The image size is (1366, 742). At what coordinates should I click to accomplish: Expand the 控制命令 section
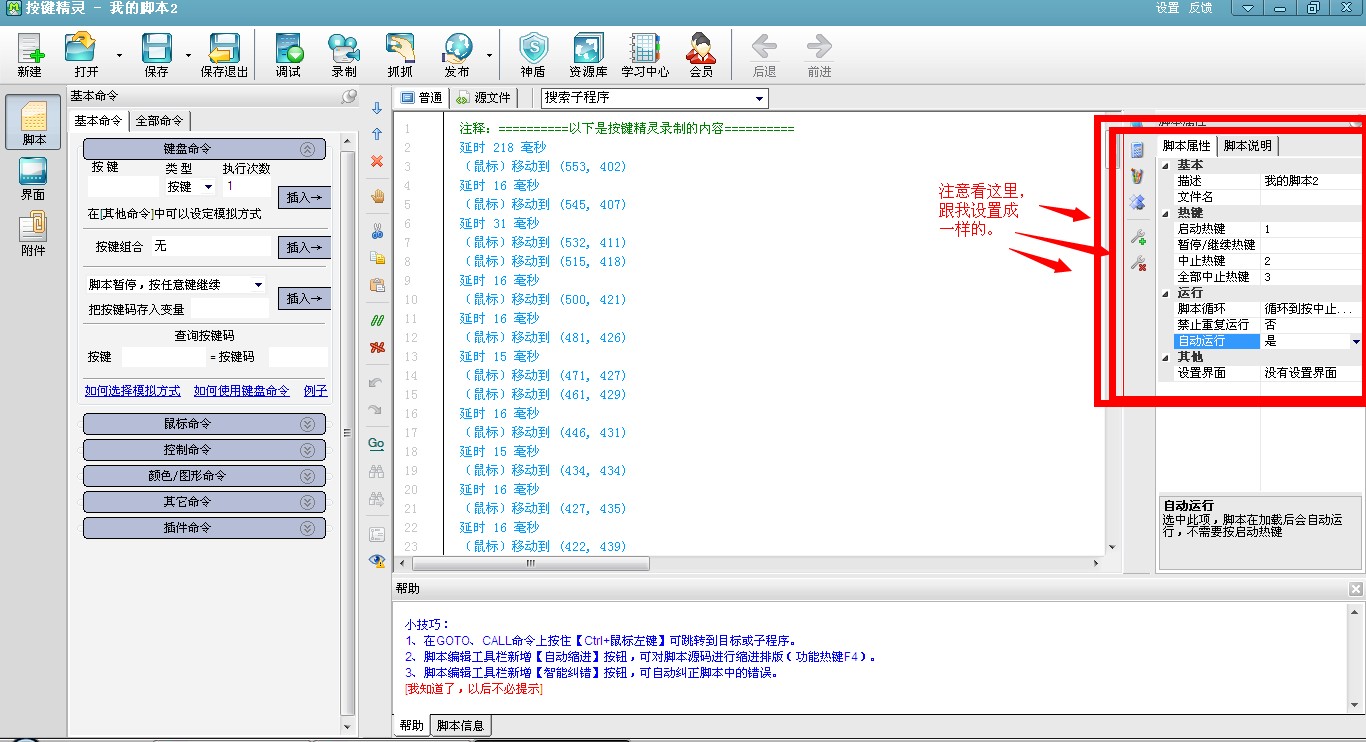(307, 450)
